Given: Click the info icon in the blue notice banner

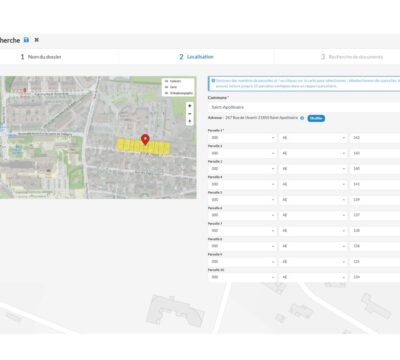Looking at the screenshot, I should pos(213,81).
